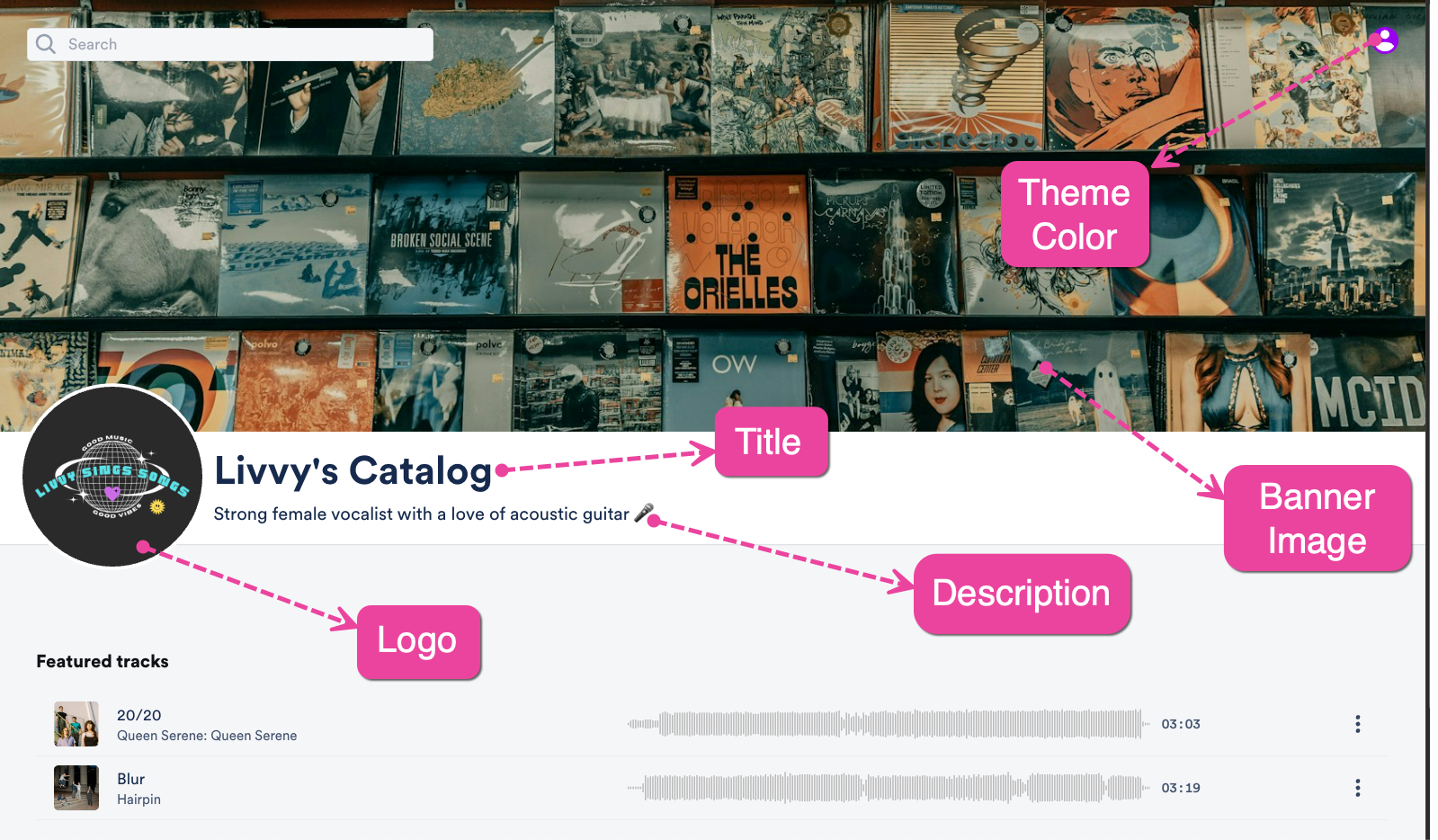
Task: Click the Livvy's Catalog title
Action: (x=353, y=470)
